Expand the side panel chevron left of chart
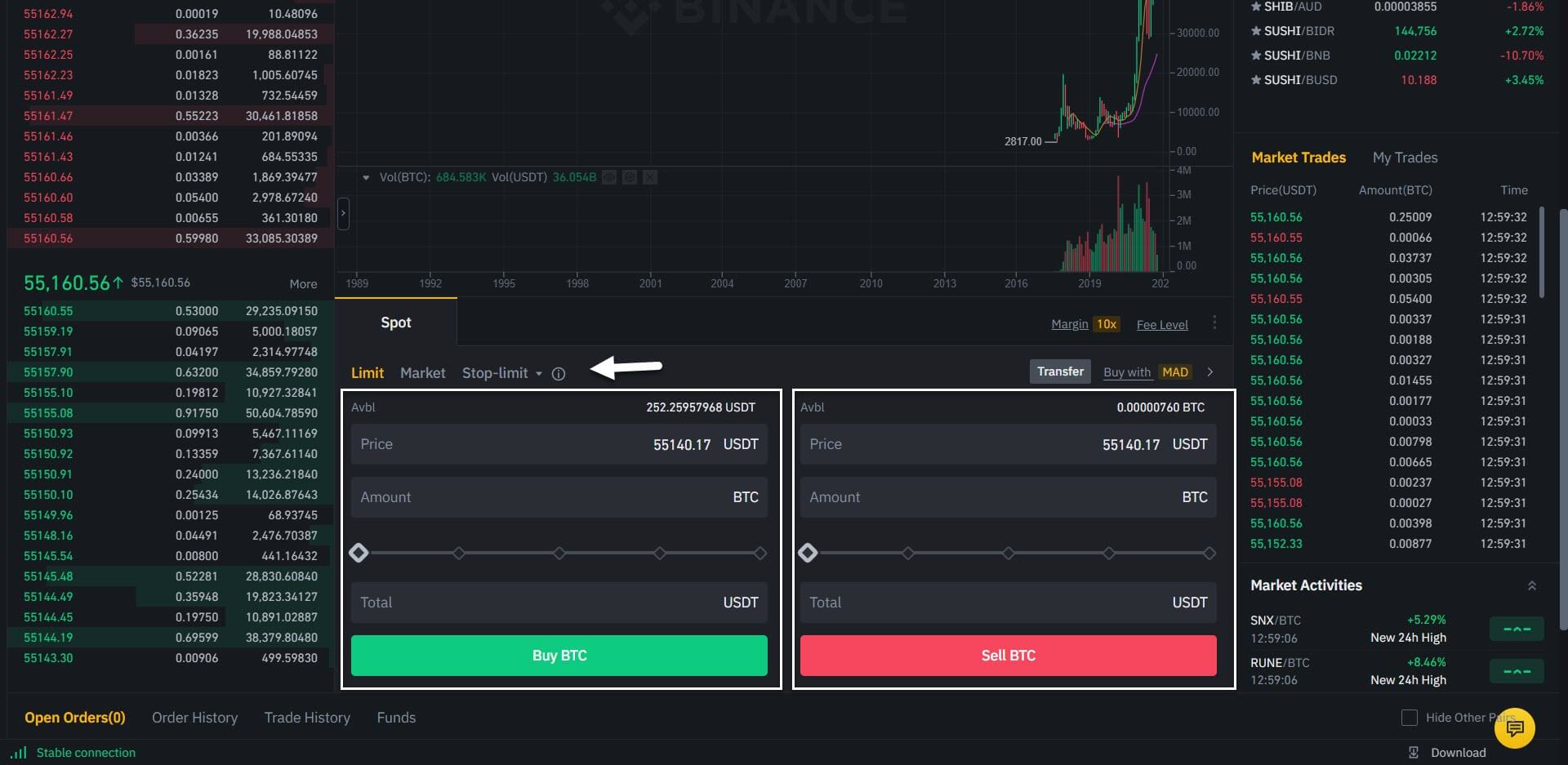 click(x=343, y=213)
